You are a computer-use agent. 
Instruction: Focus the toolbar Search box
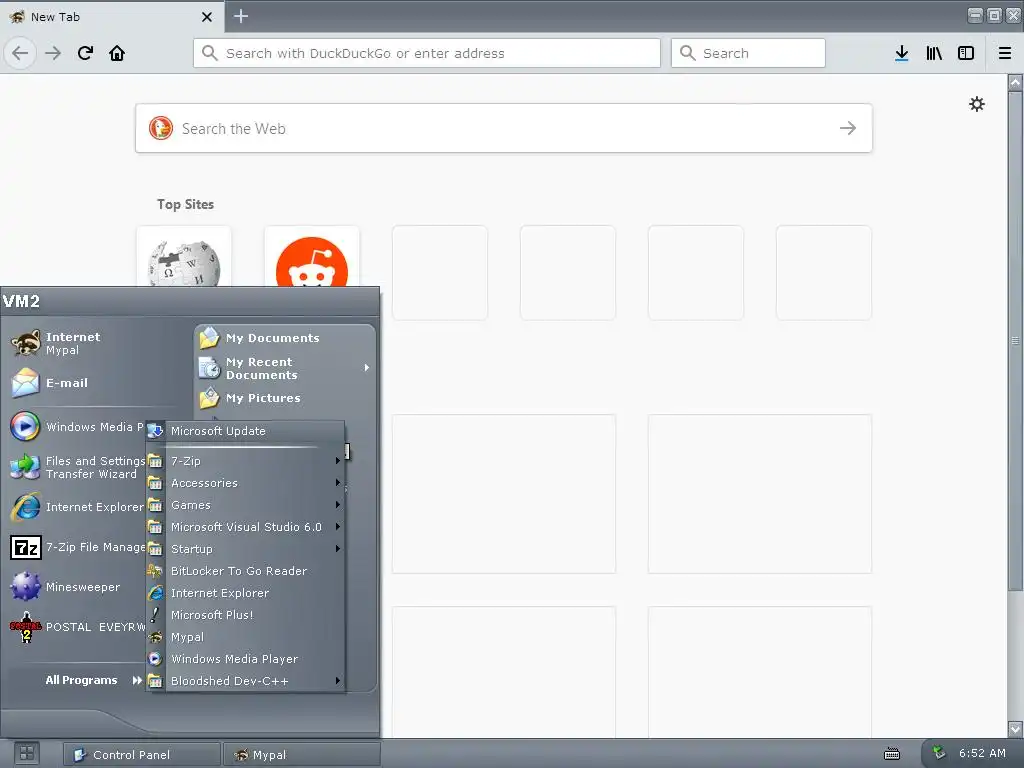(x=748, y=53)
